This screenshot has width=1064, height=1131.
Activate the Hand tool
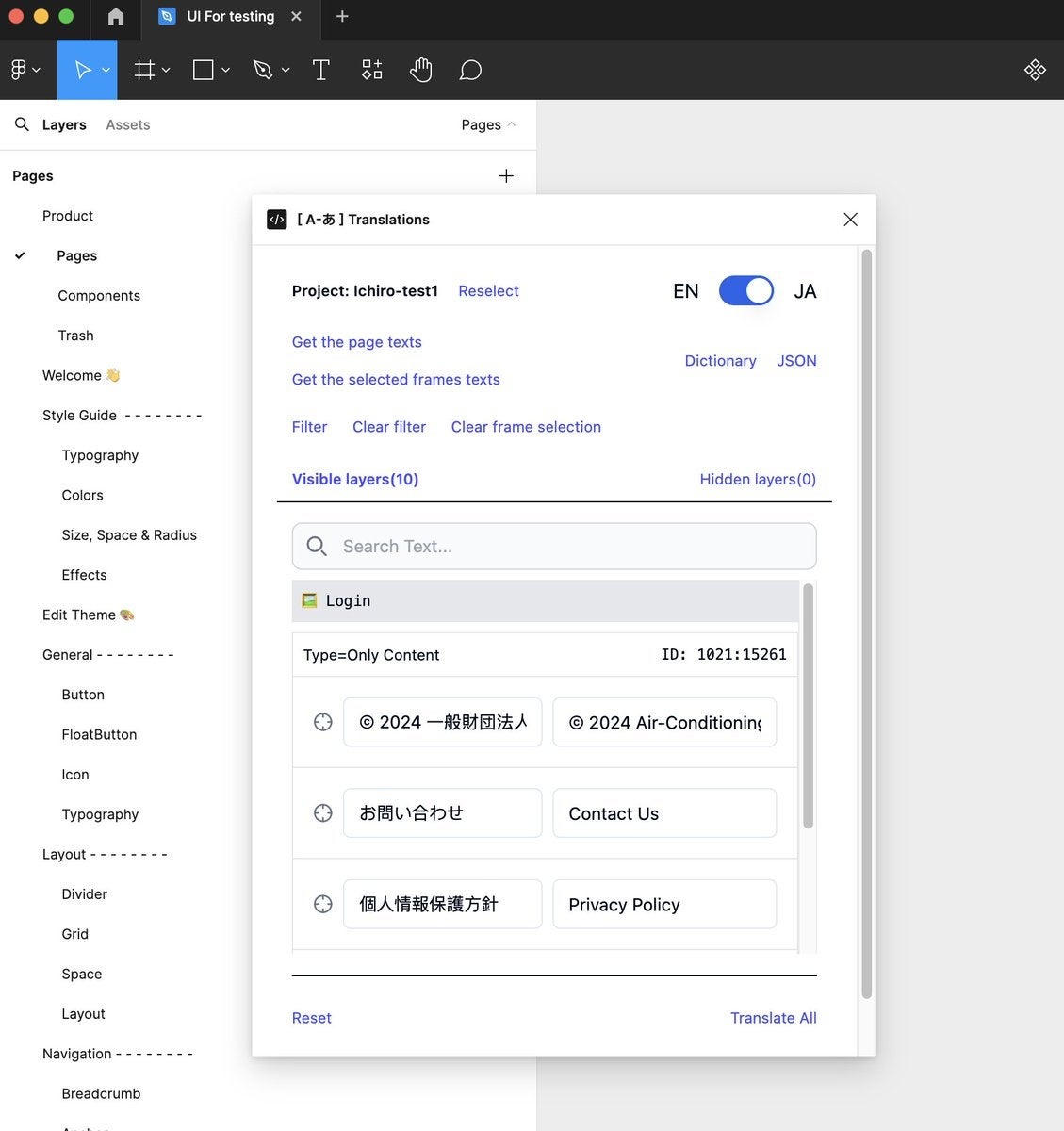[420, 70]
